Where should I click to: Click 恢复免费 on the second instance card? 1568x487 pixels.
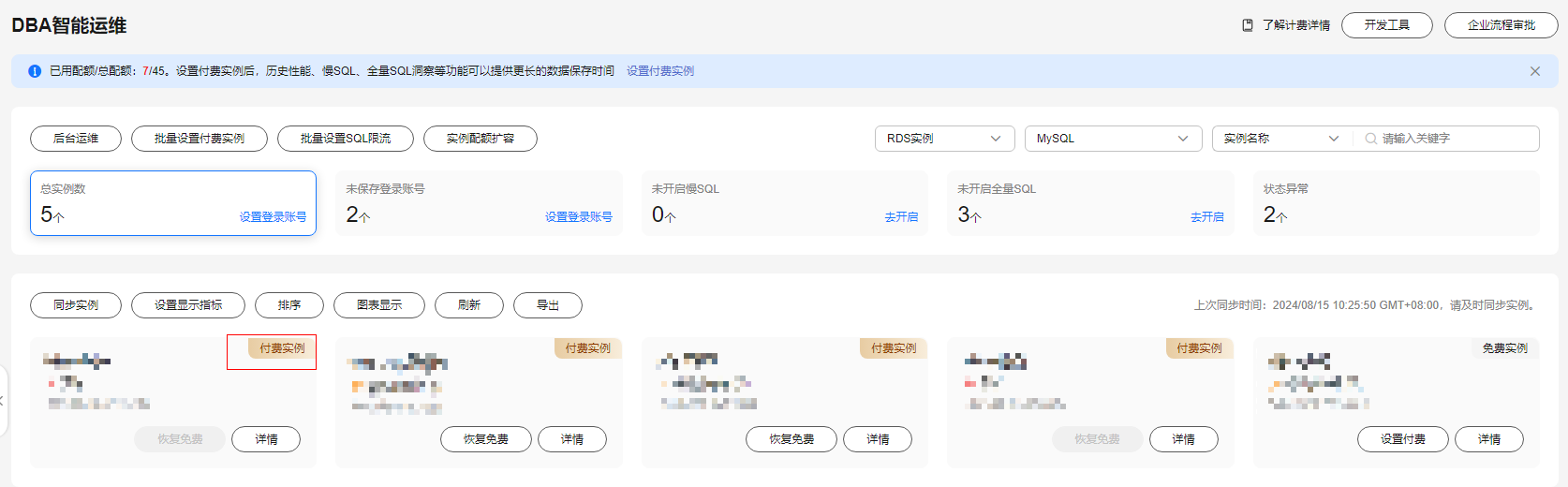coord(486,439)
